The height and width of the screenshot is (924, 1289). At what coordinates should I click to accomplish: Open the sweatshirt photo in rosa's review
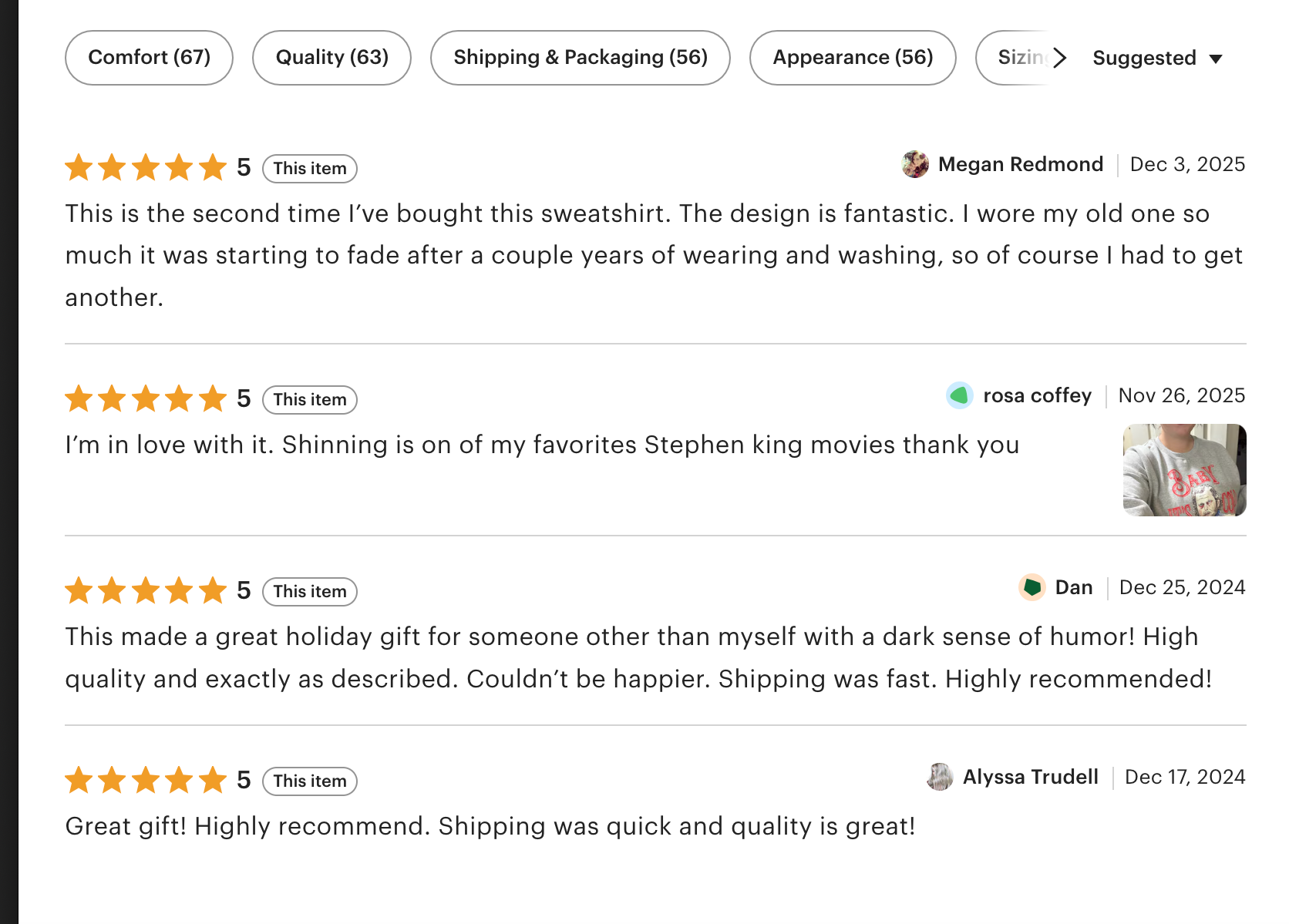pyautogui.click(x=1184, y=470)
